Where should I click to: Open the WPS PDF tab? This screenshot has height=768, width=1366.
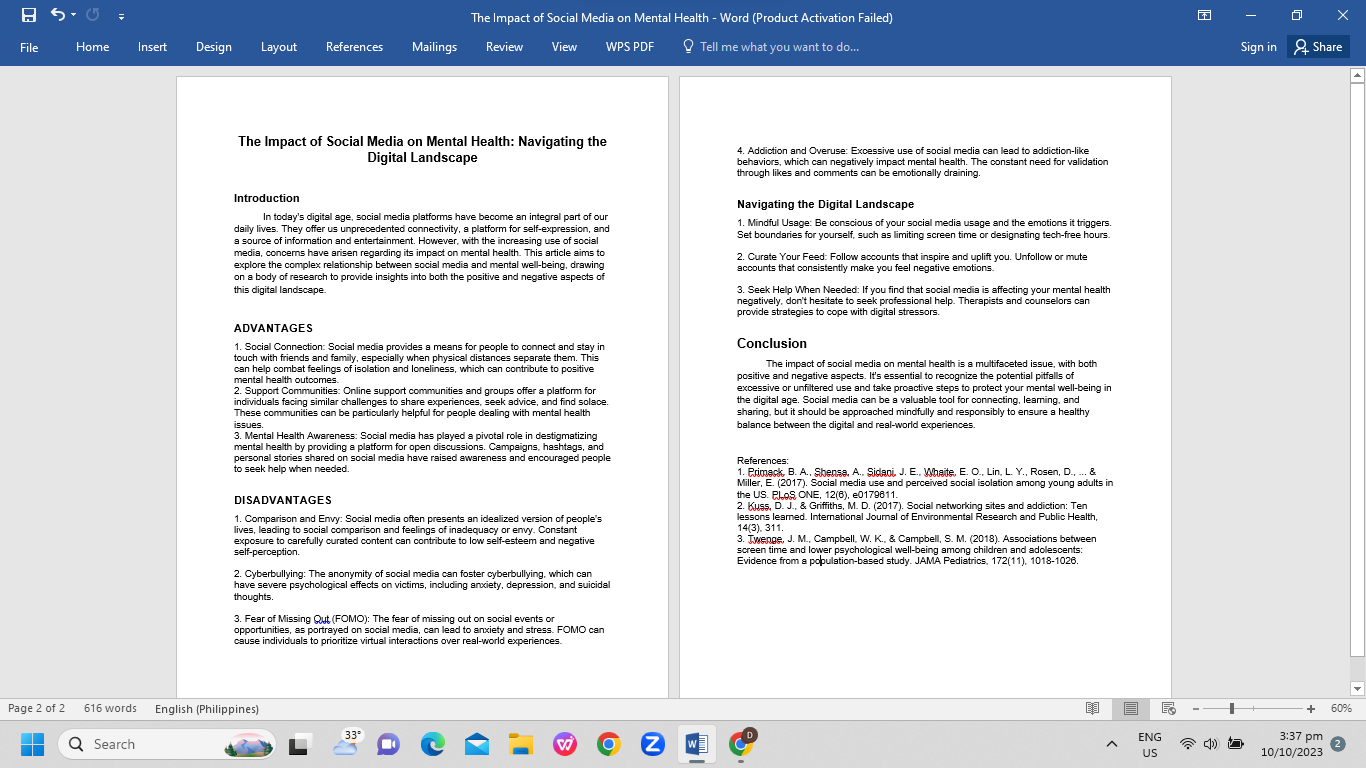[x=629, y=47]
